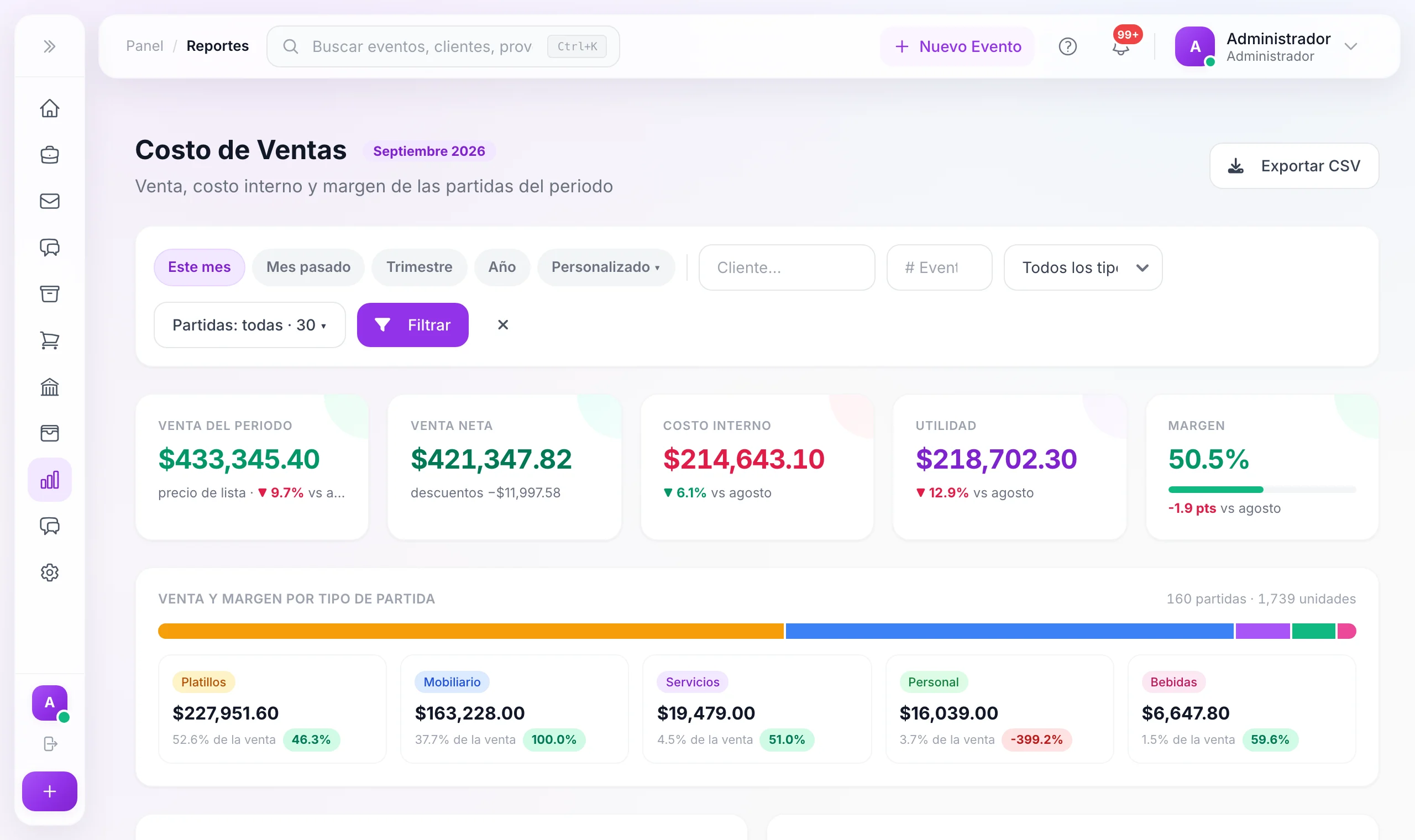Click the pink Bebidas bar segment
The image size is (1415, 840).
tap(1346, 631)
